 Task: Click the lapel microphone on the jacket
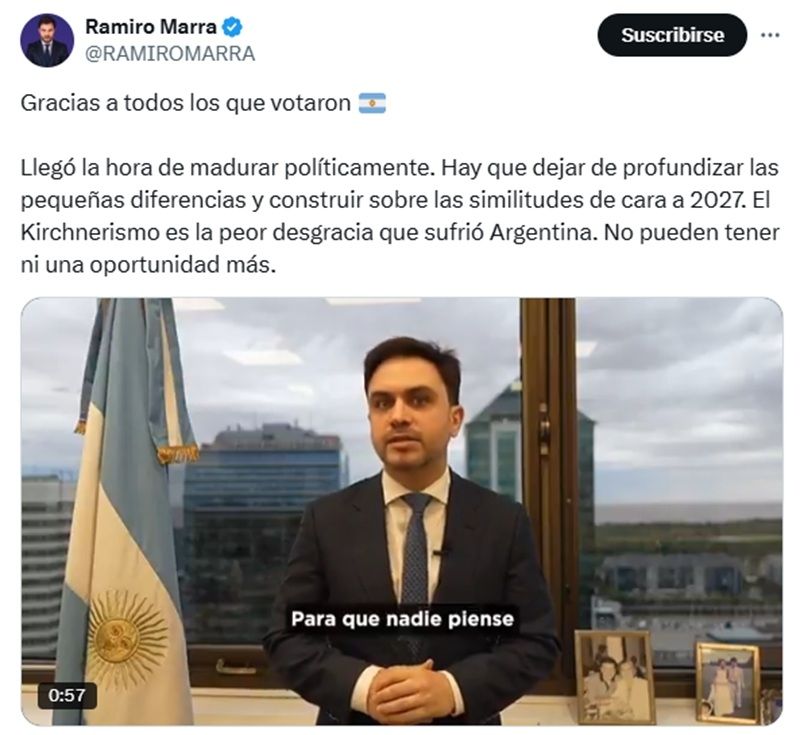(x=440, y=552)
